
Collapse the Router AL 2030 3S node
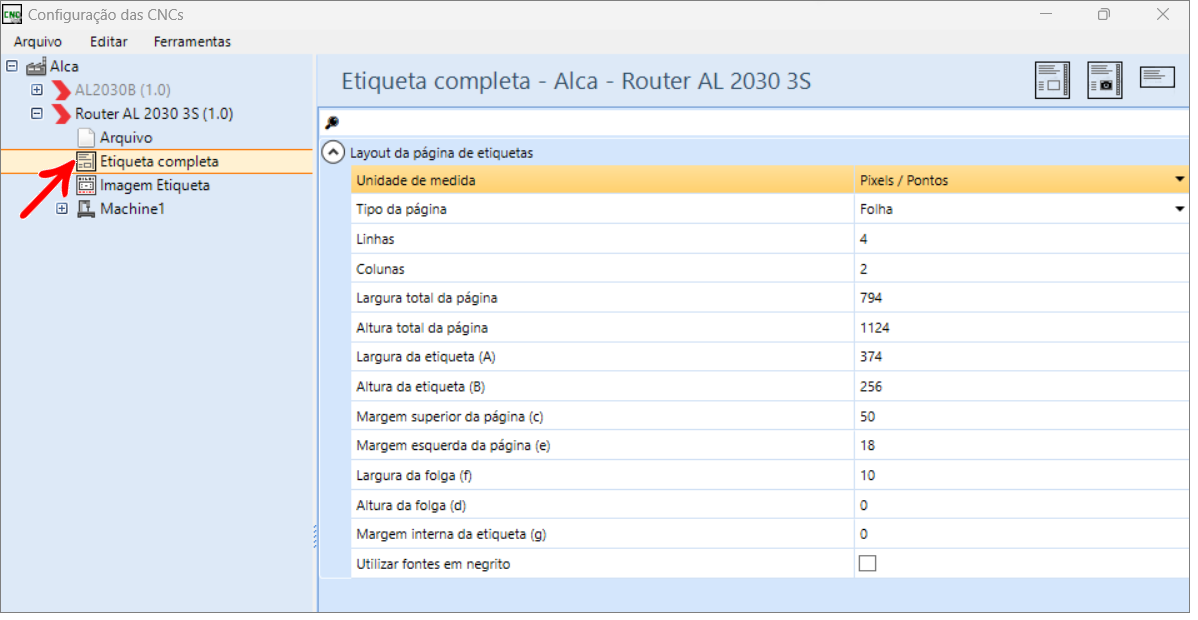pos(37,114)
